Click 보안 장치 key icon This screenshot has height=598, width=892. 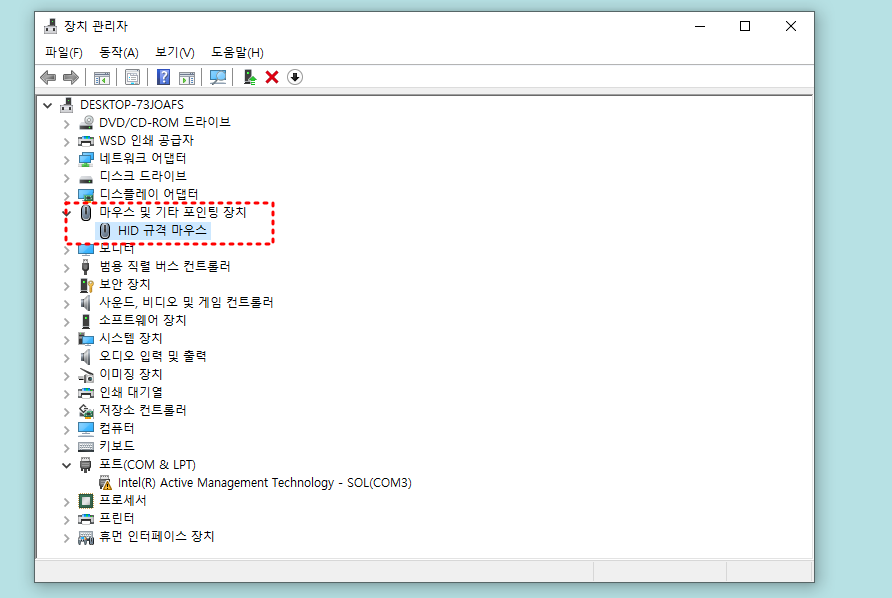[x=86, y=284]
